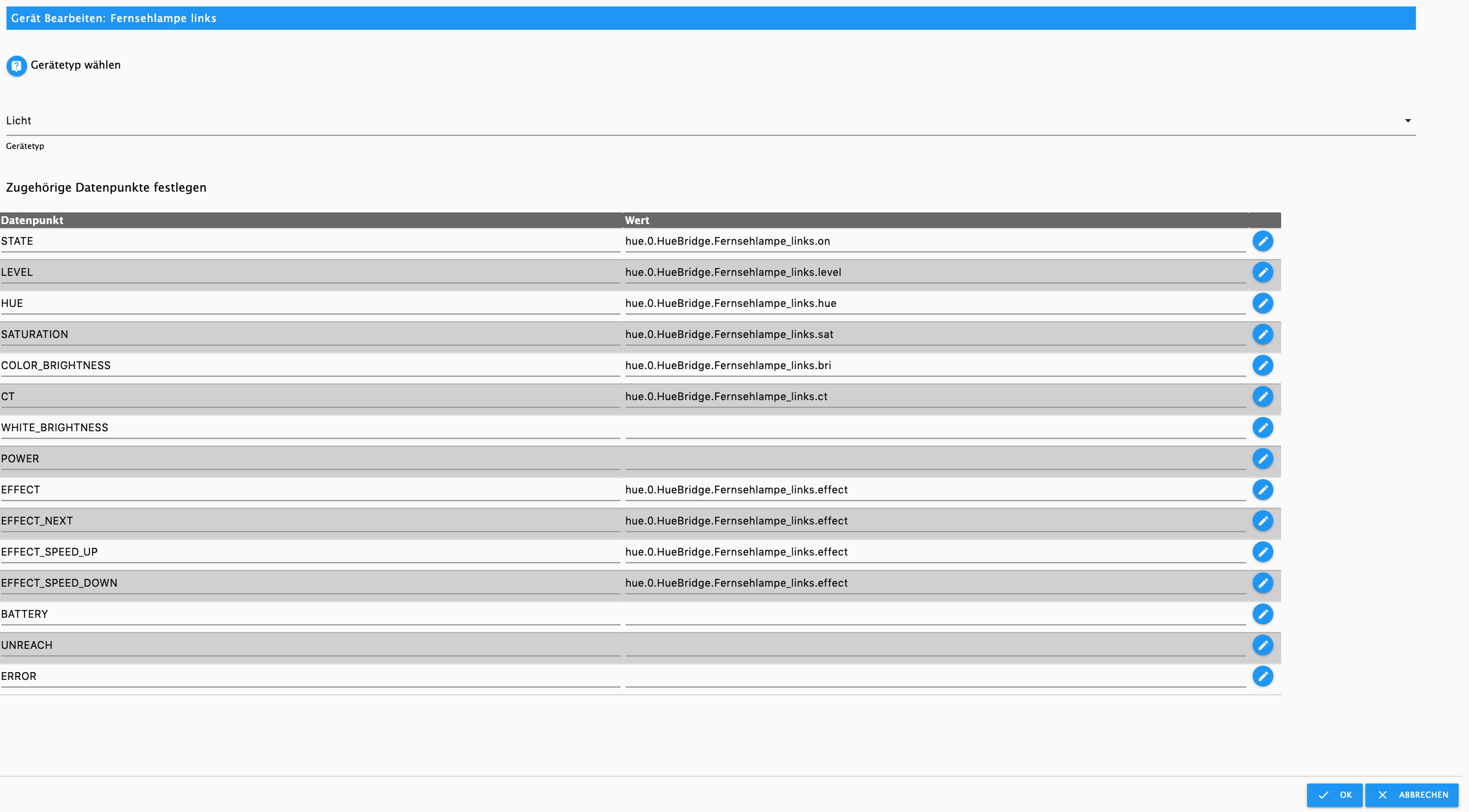
Task: Click the COLOR_BRIGHTNESS value field ending .bri
Action: (935, 366)
